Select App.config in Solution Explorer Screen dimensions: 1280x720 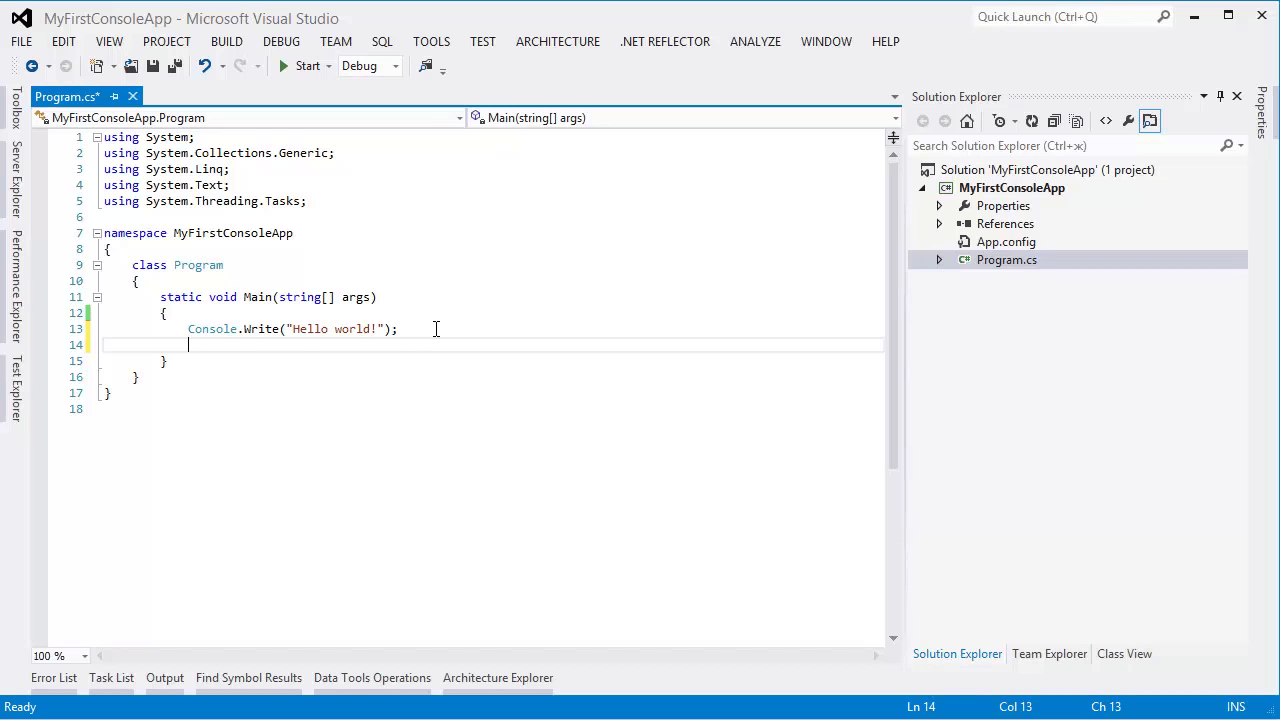(x=1006, y=242)
